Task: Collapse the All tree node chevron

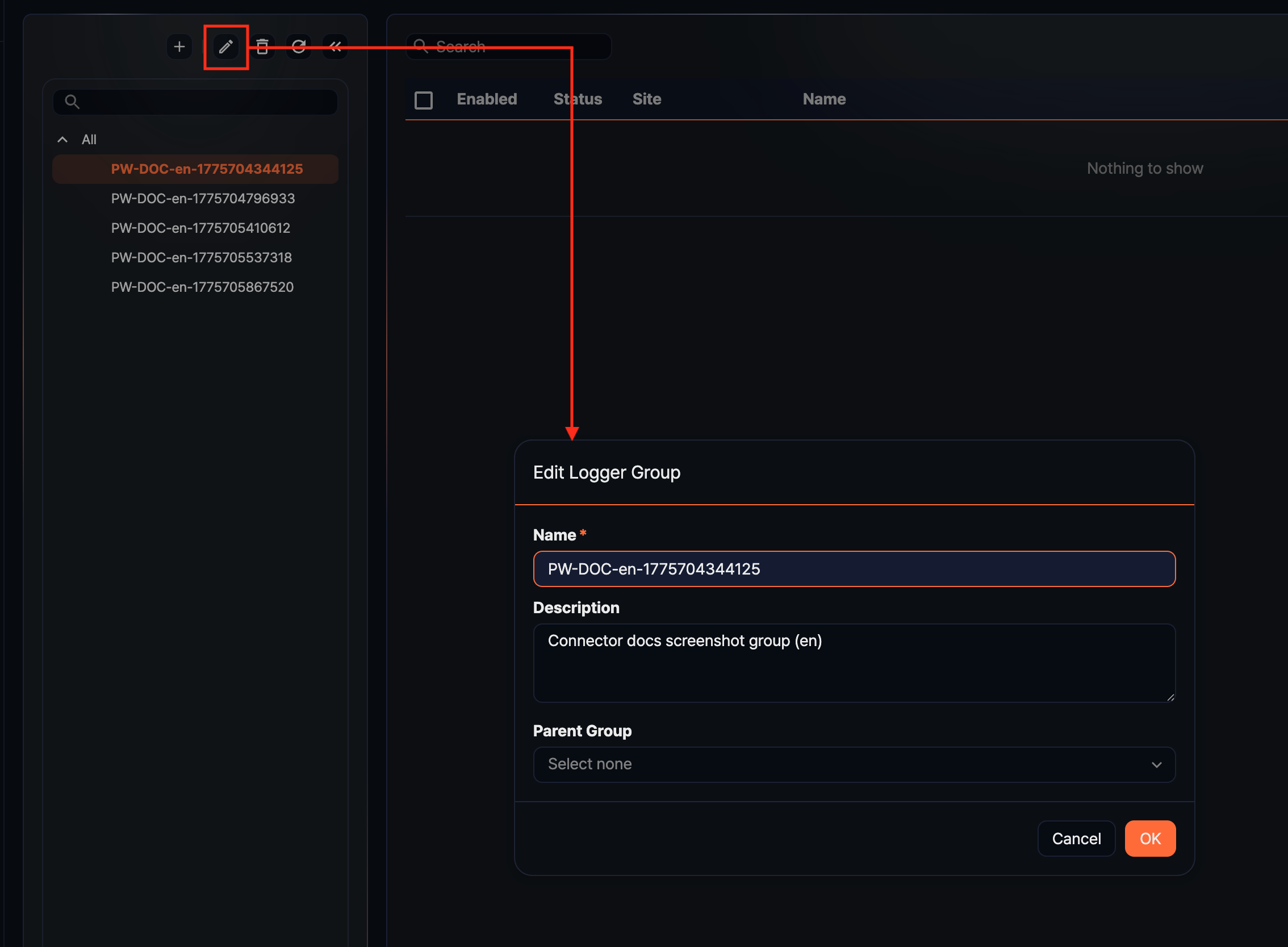Action: pyautogui.click(x=62, y=139)
